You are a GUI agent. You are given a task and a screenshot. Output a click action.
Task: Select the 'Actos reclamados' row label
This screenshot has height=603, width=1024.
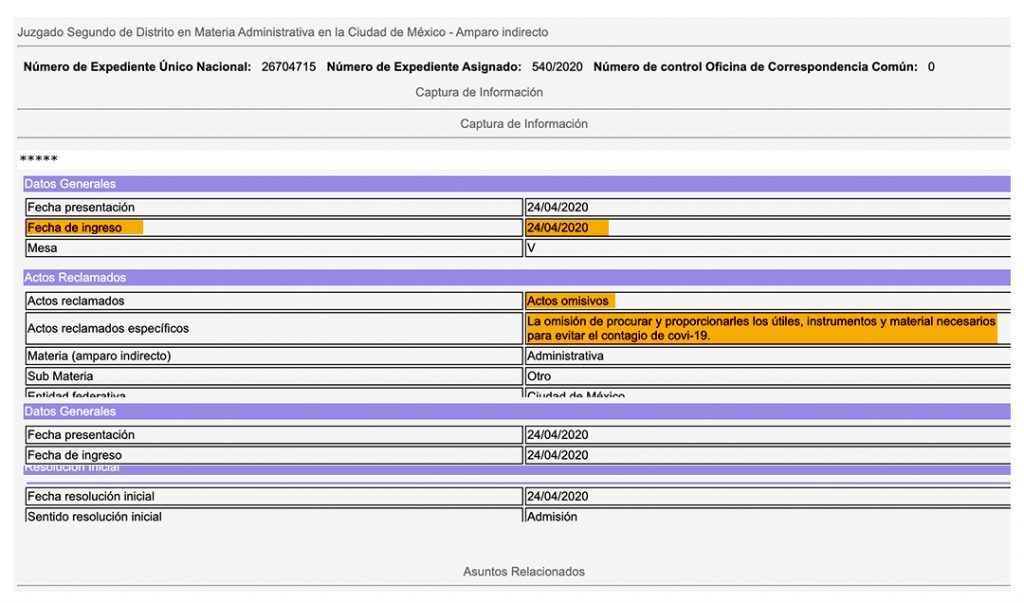click(x=76, y=301)
